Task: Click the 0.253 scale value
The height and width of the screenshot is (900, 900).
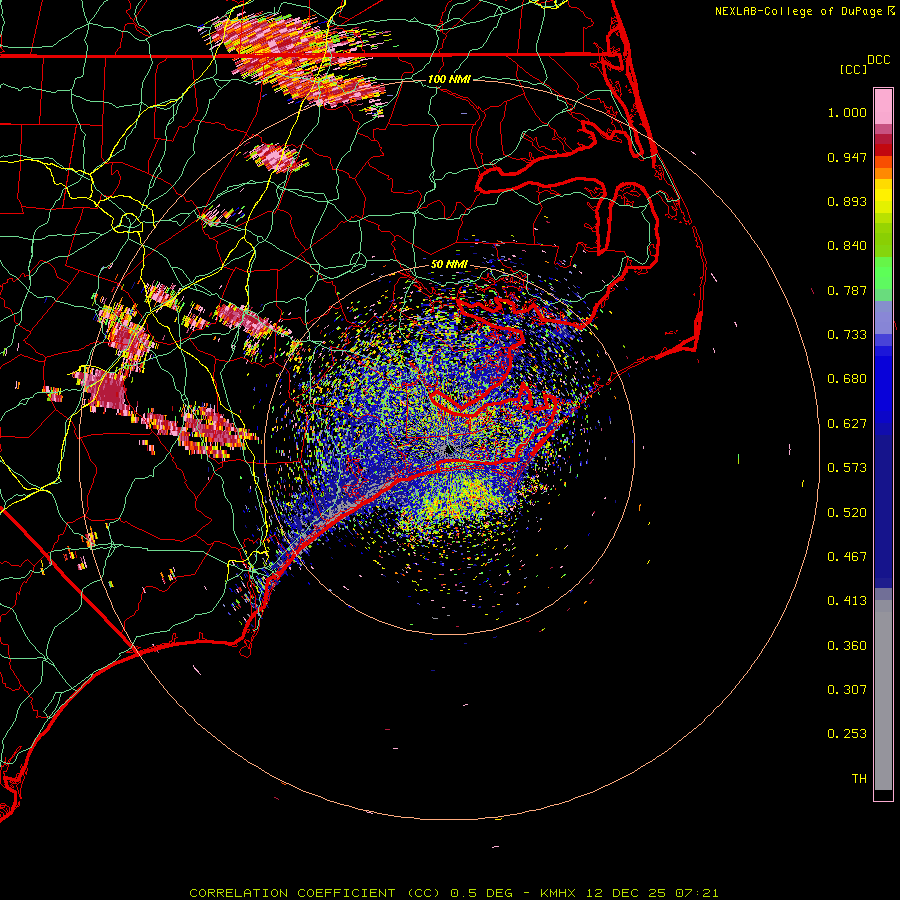Action: 847,735
